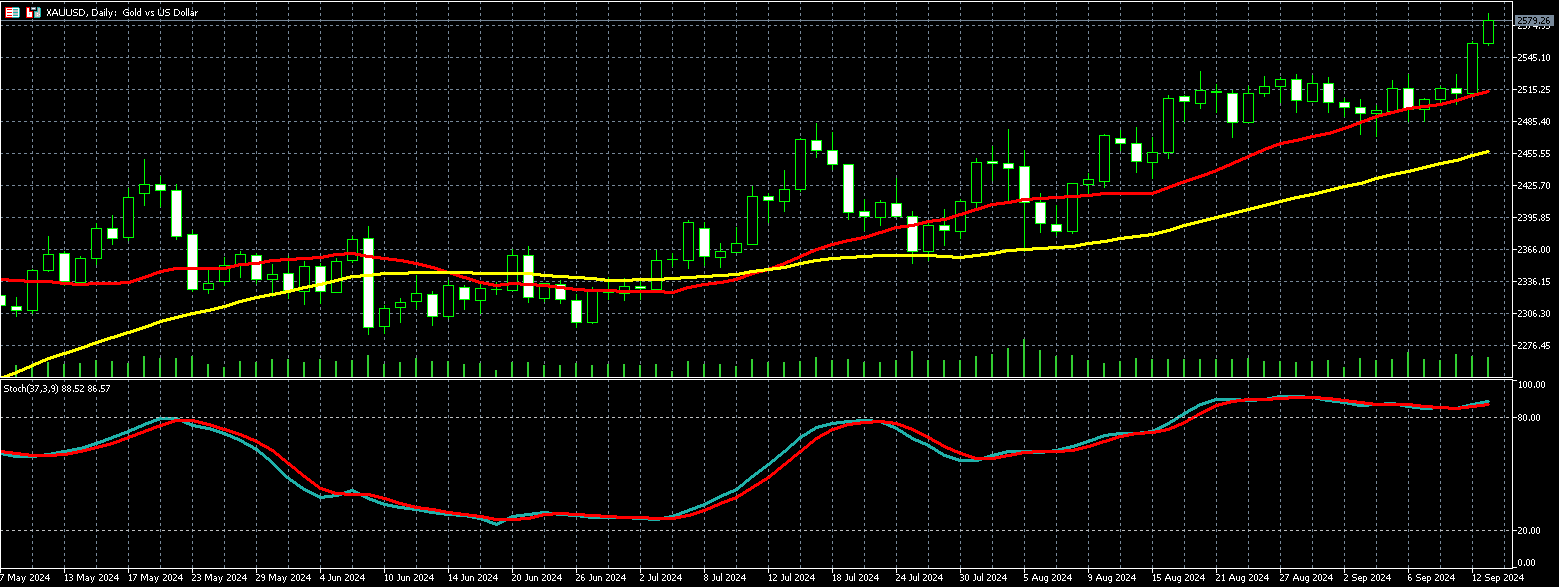
Task: Click the 2545.10 price axis label
Action: pos(1533,58)
